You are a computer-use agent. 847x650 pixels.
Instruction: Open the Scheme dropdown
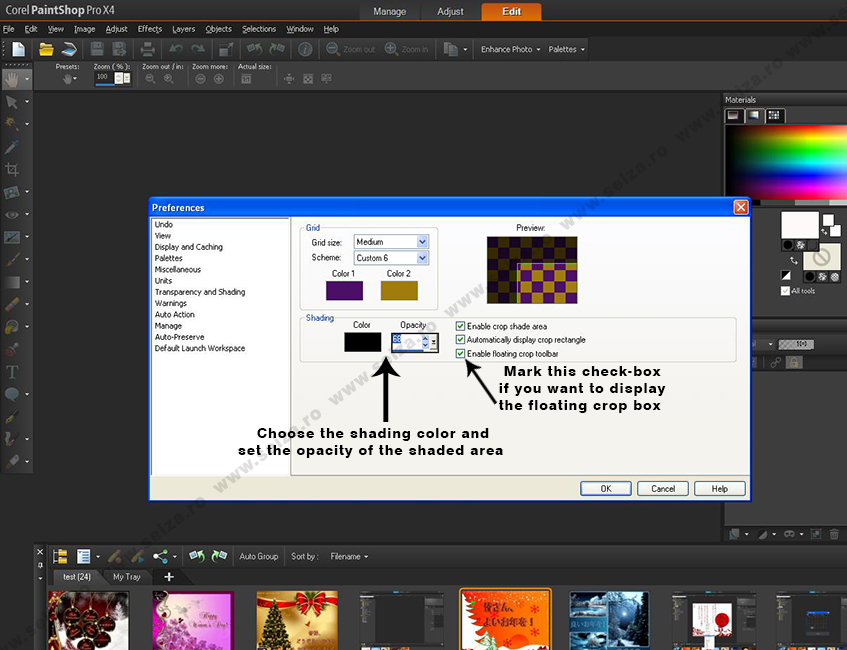(x=422, y=258)
